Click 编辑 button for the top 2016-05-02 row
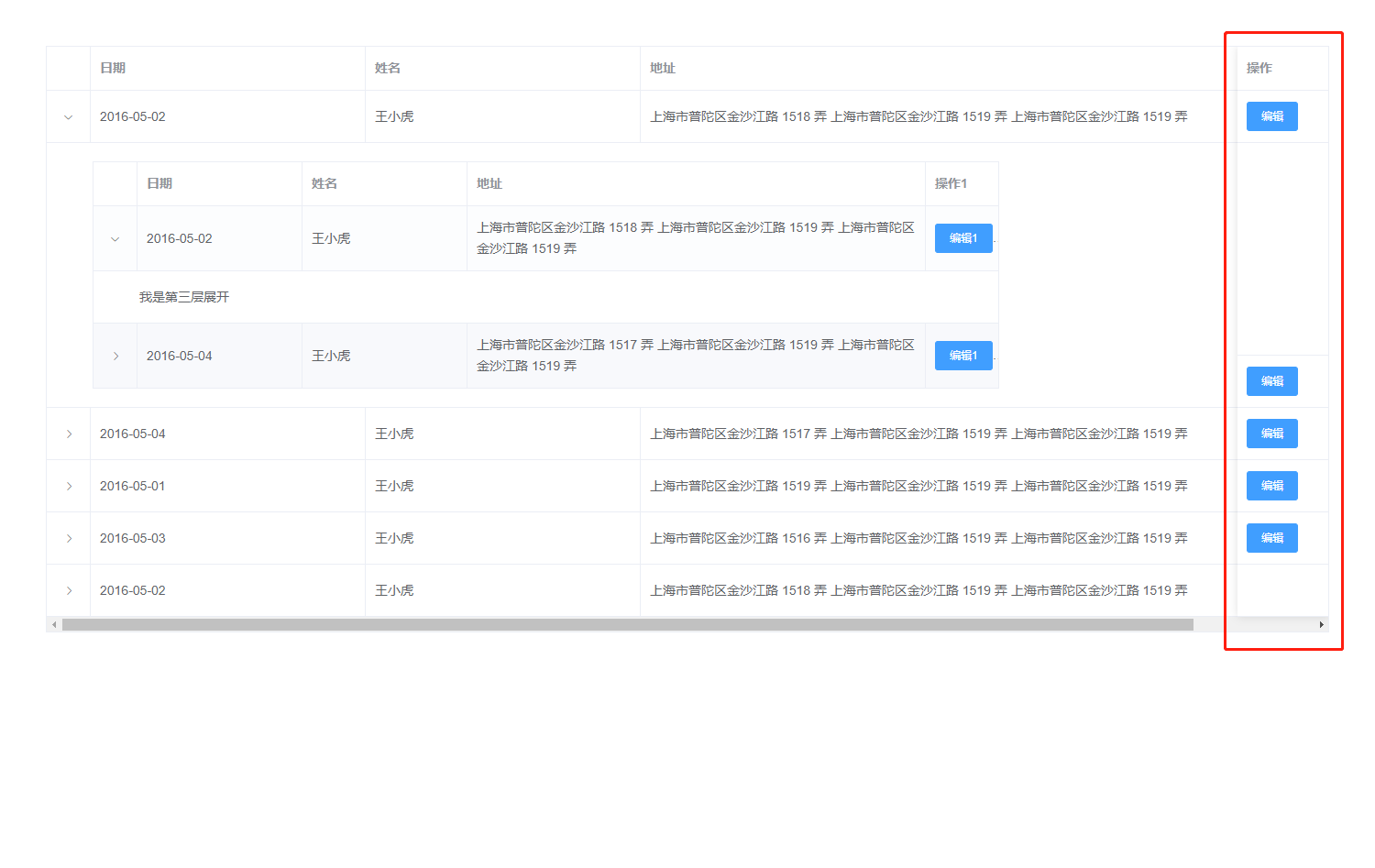Screen dimensions: 1375x868 click(1271, 116)
